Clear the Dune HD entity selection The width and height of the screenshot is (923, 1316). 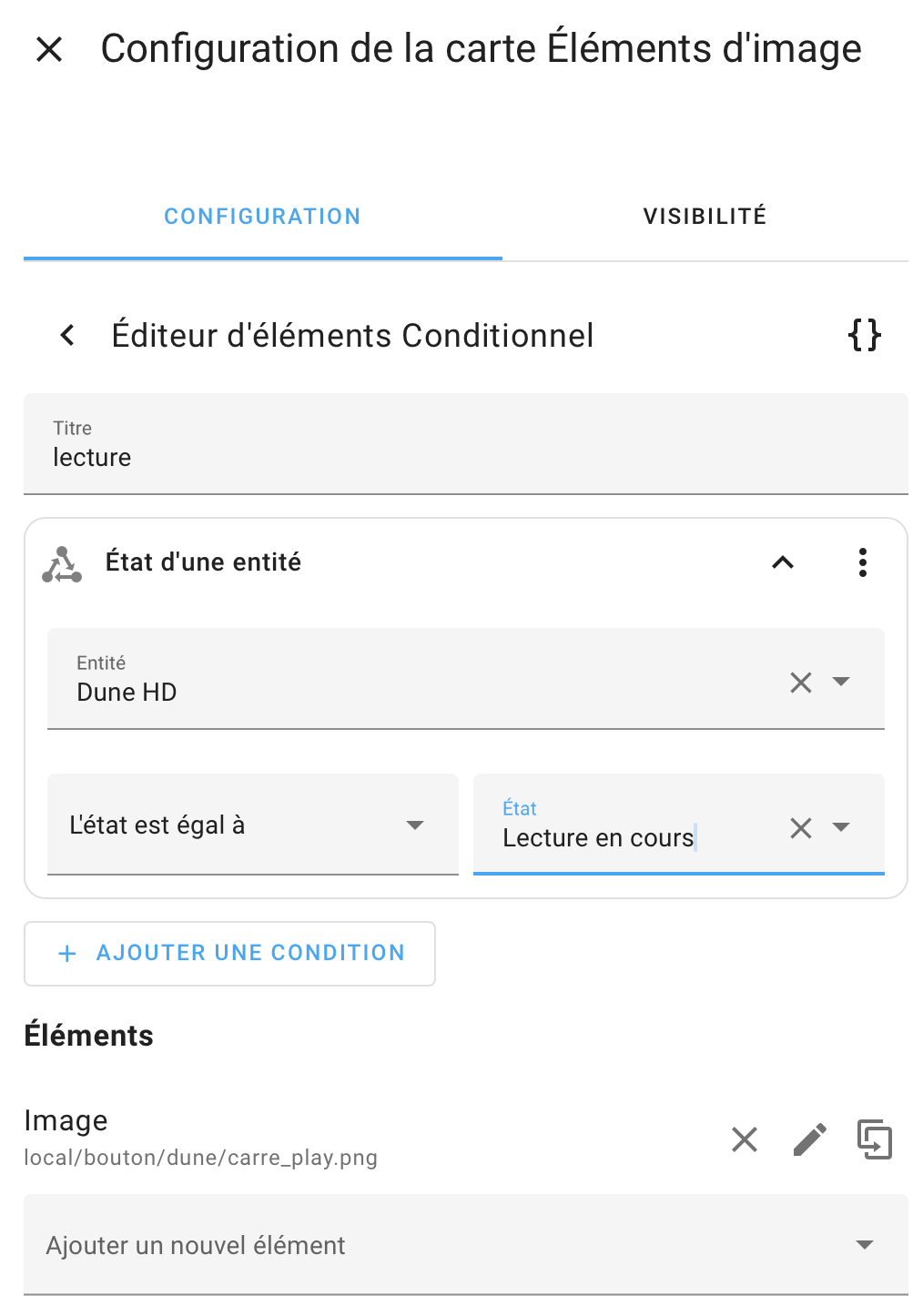click(801, 683)
